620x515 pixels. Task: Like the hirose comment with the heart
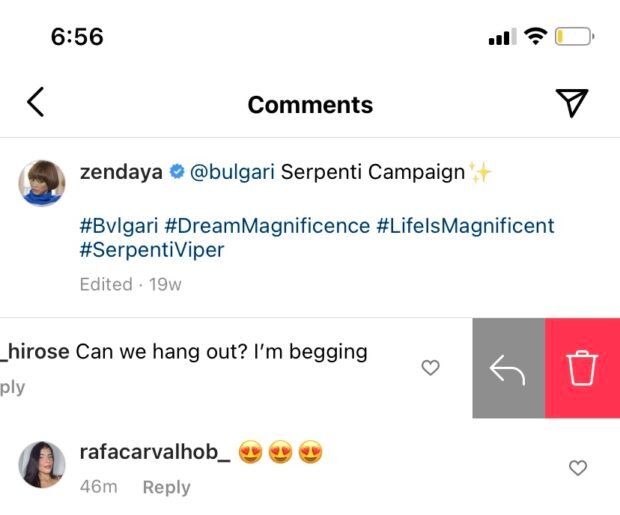click(x=430, y=368)
